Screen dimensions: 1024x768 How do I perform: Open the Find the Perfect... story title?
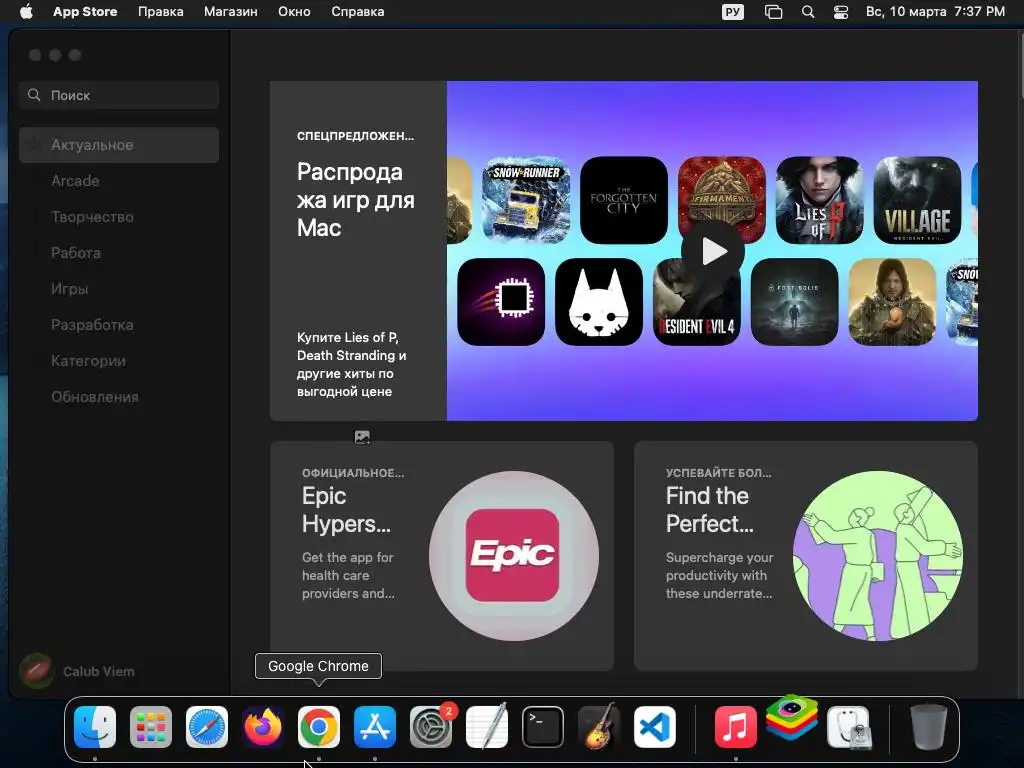tap(710, 509)
